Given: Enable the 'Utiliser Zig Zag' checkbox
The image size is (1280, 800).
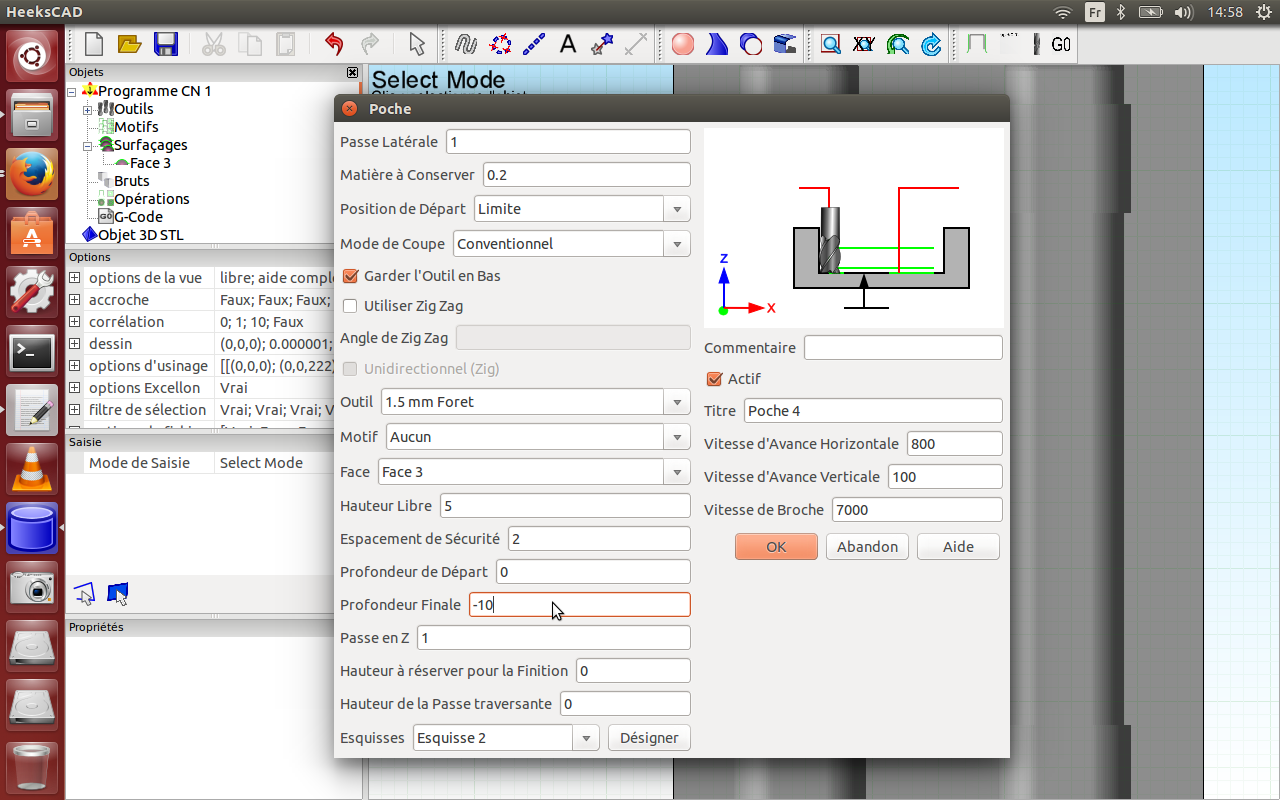Looking at the screenshot, I should [x=350, y=306].
